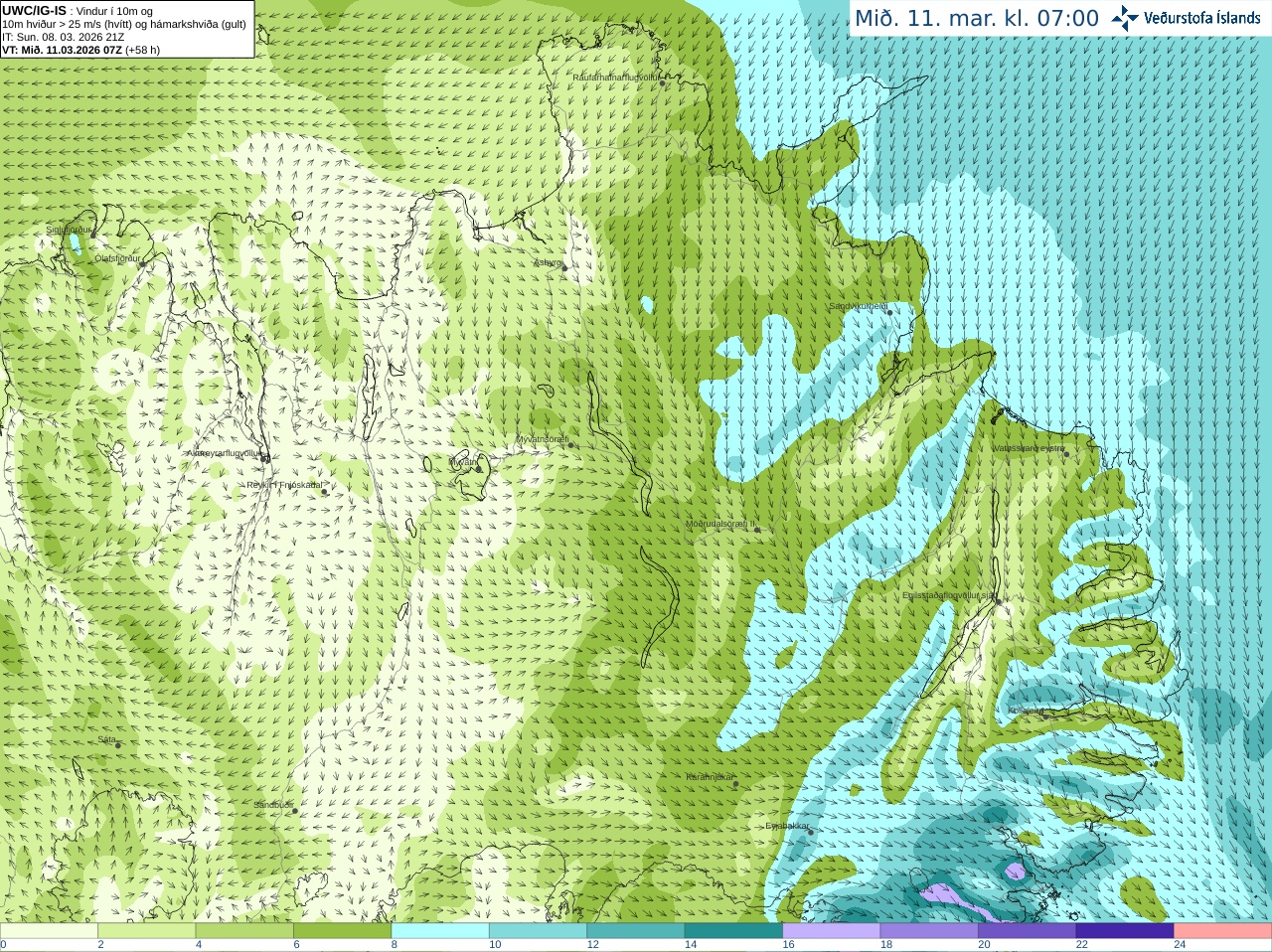Image resolution: width=1272 pixels, height=952 pixels.
Task: Select the Mývatnsöræfi station label
Action: pyautogui.click(x=543, y=439)
